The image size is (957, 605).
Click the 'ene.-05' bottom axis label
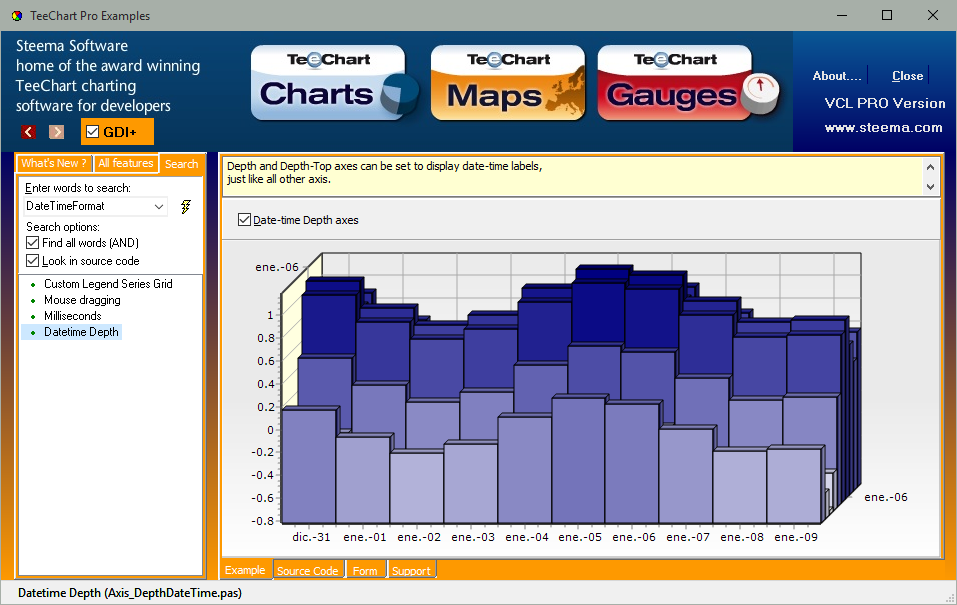580,537
